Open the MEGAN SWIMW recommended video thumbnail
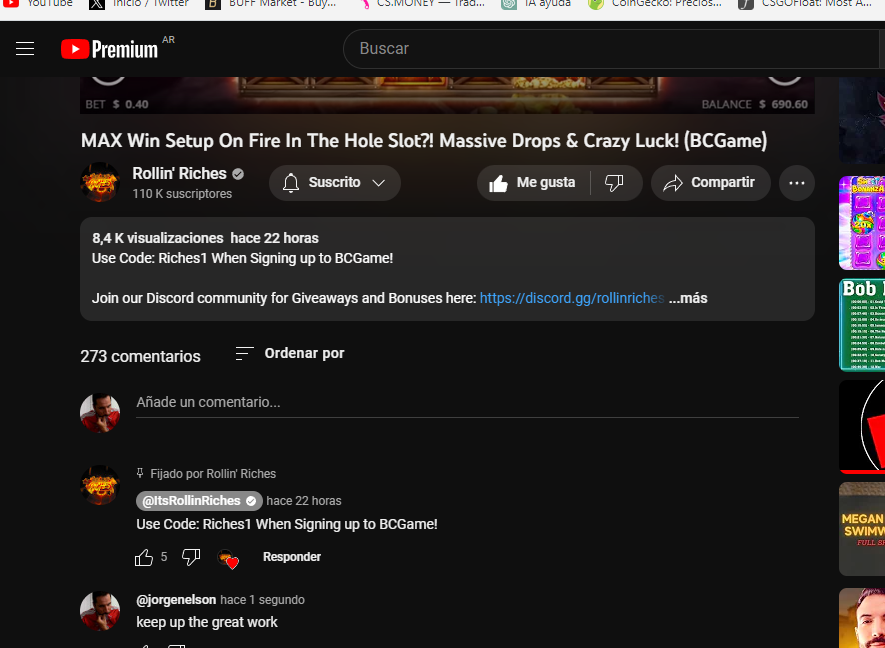The height and width of the screenshot is (648, 885). pos(862,529)
